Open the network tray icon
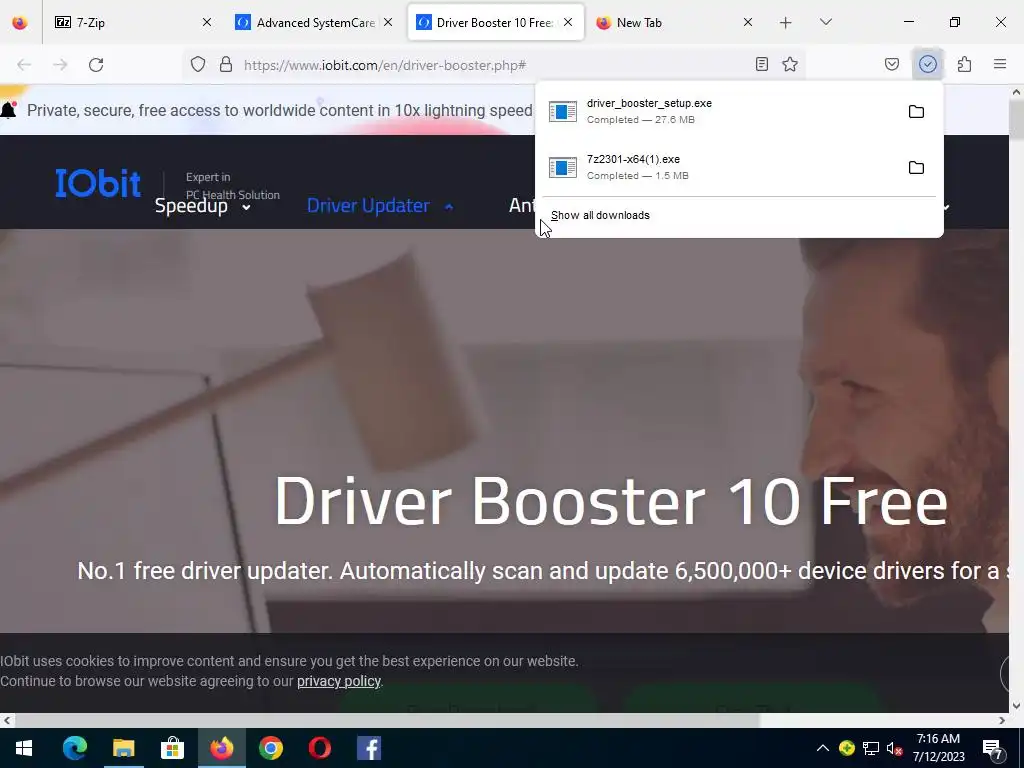This screenshot has height=768, width=1024. pos(871,748)
